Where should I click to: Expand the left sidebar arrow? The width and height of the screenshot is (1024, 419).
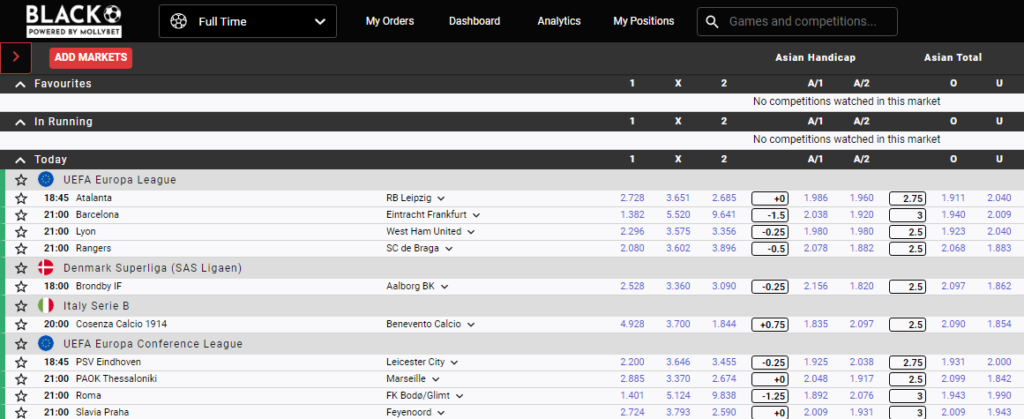[16, 57]
